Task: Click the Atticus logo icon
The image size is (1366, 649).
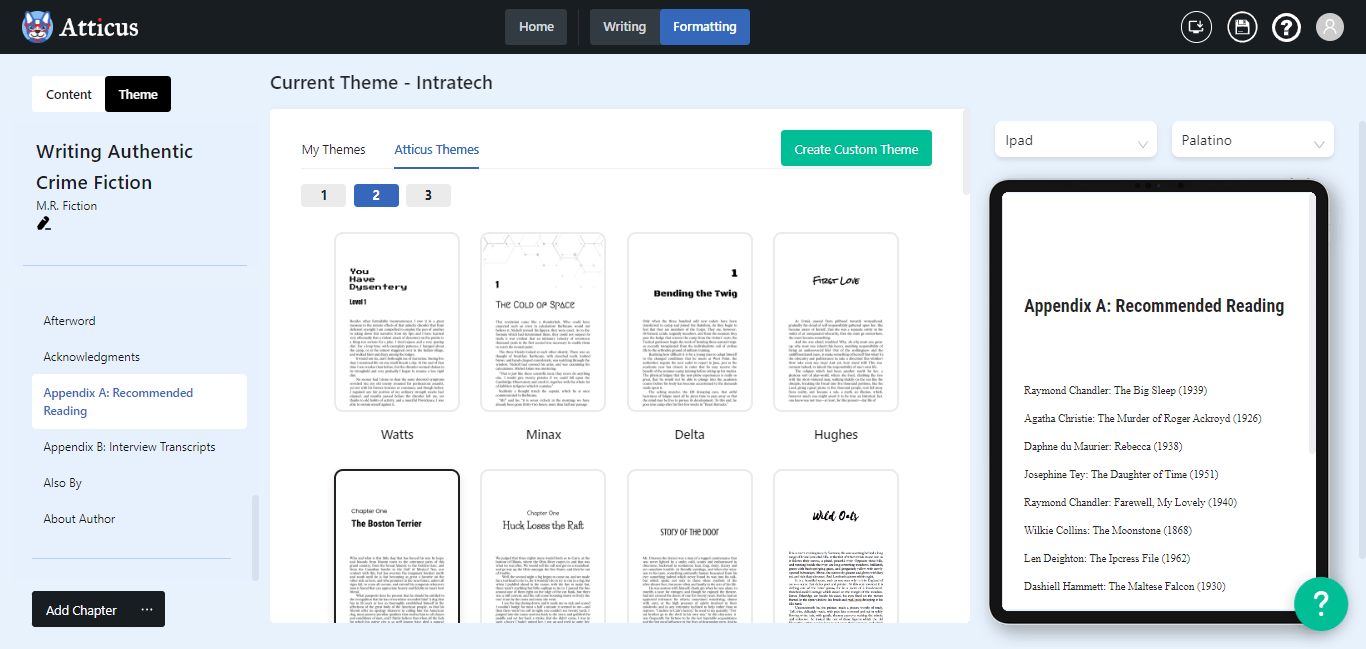Action: 37,27
